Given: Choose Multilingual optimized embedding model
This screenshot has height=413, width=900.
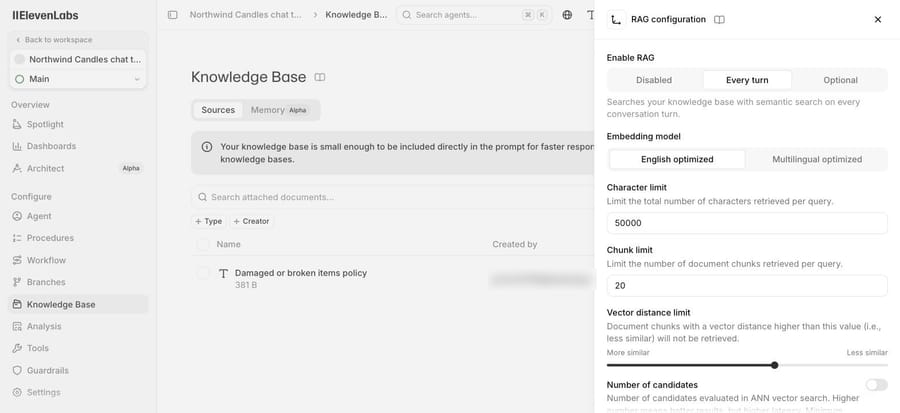Looking at the screenshot, I should click(817, 159).
